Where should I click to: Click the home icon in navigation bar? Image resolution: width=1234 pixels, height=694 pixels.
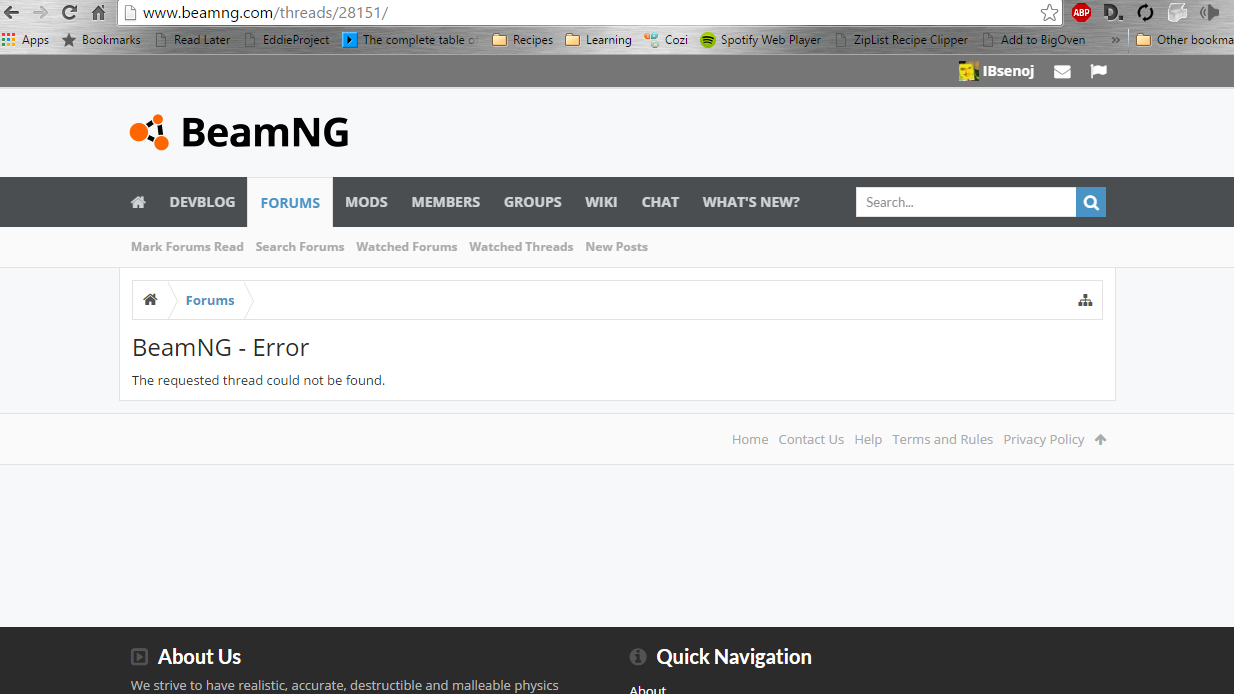pos(138,202)
